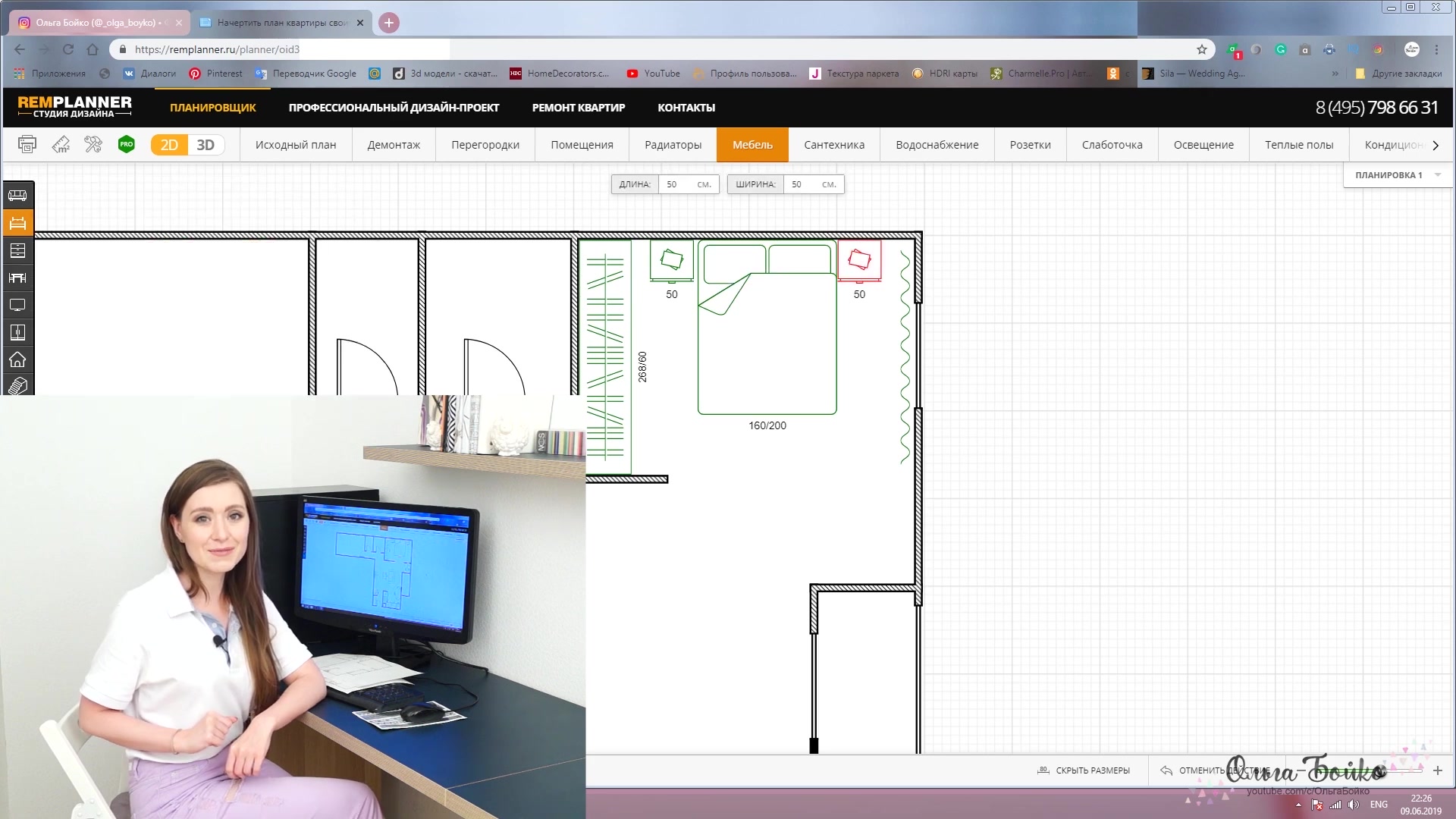The image size is (1456, 819).
Task: Expand hidden bookmarks with double chevron
Action: coord(1335,74)
